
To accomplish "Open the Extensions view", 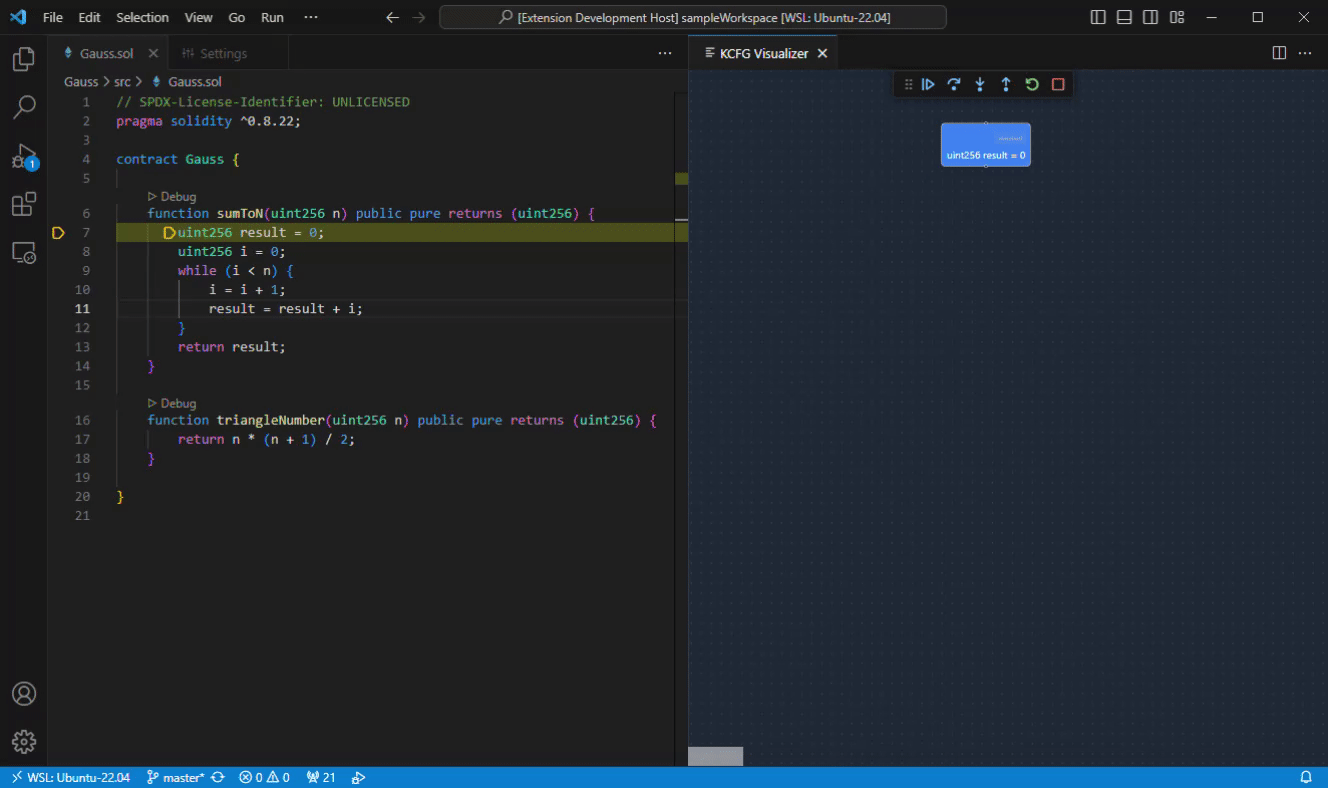I will [x=24, y=204].
